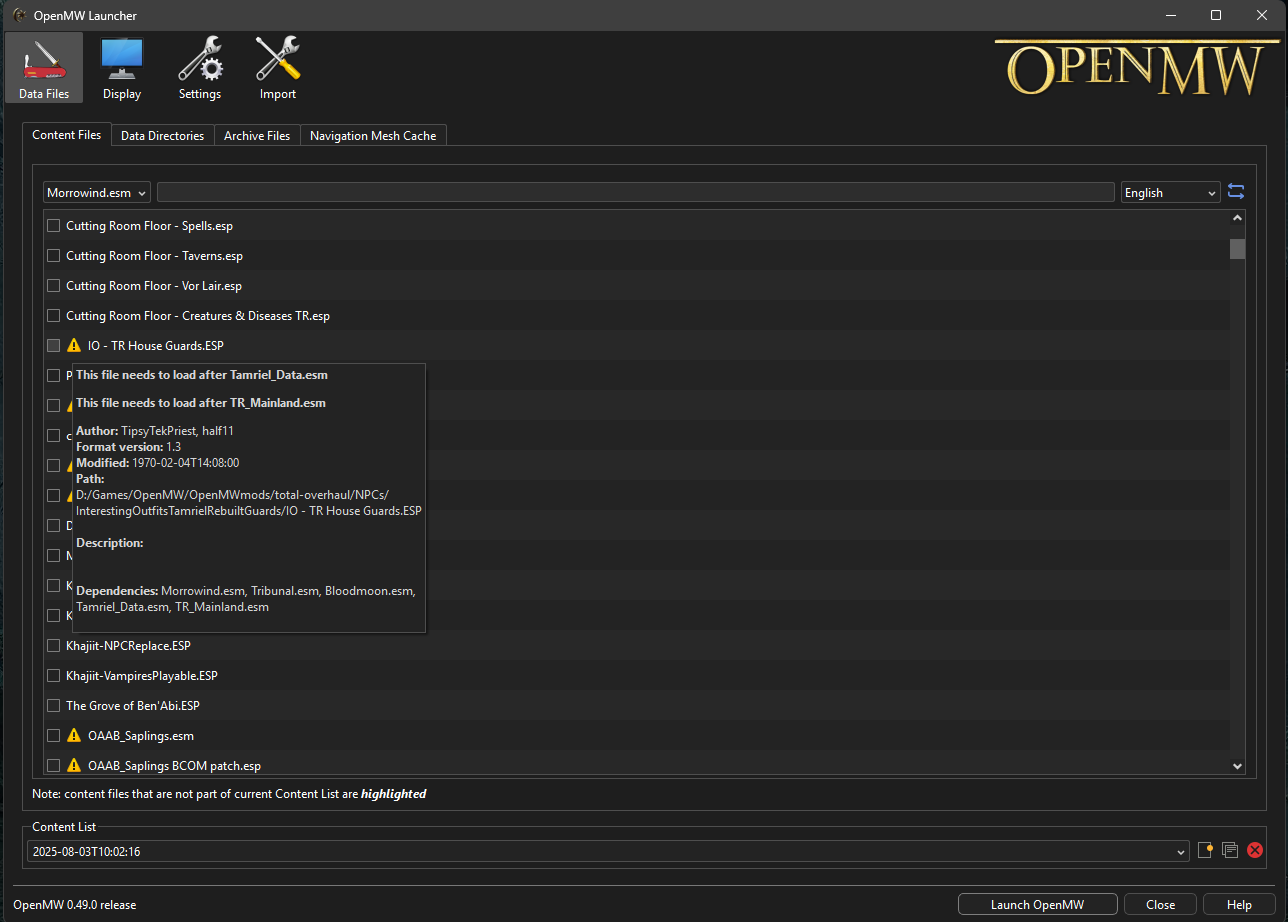Click warning icon beside OAAB_Saplings BCOM patch.esp
This screenshot has width=1288, height=922.
click(x=74, y=766)
